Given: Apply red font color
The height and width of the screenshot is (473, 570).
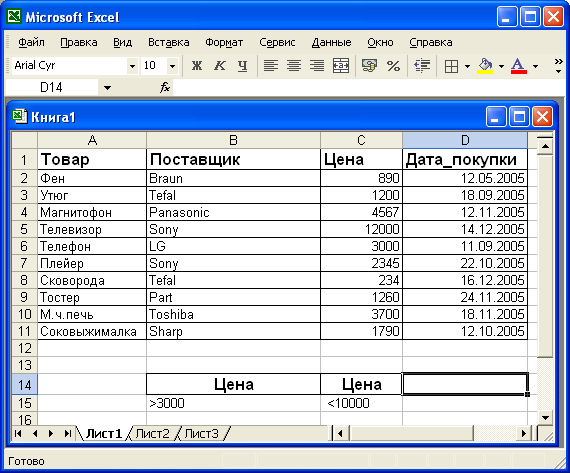Looking at the screenshot, I should (518, 66).
